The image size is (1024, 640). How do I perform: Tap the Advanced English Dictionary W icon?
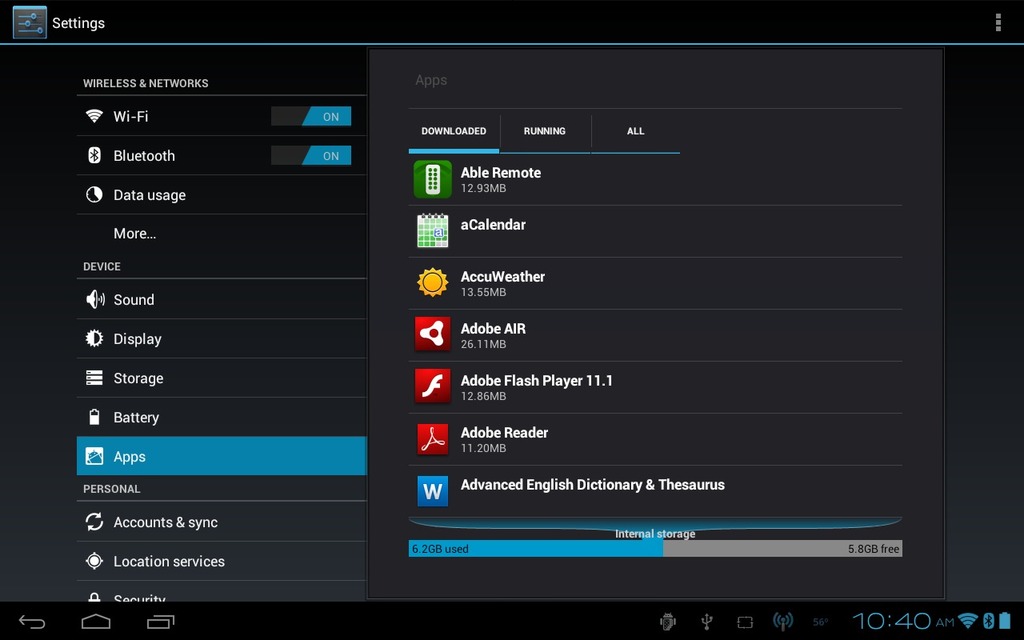coord(432,491)
